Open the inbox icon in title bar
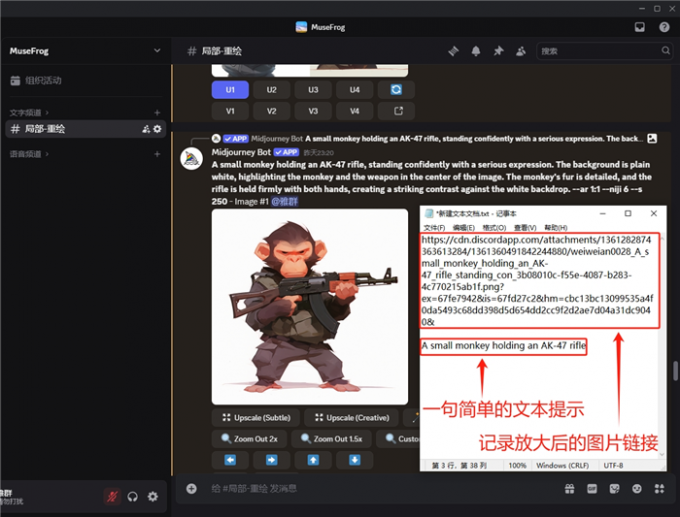 pyautogui.click(x=640, y=27)
